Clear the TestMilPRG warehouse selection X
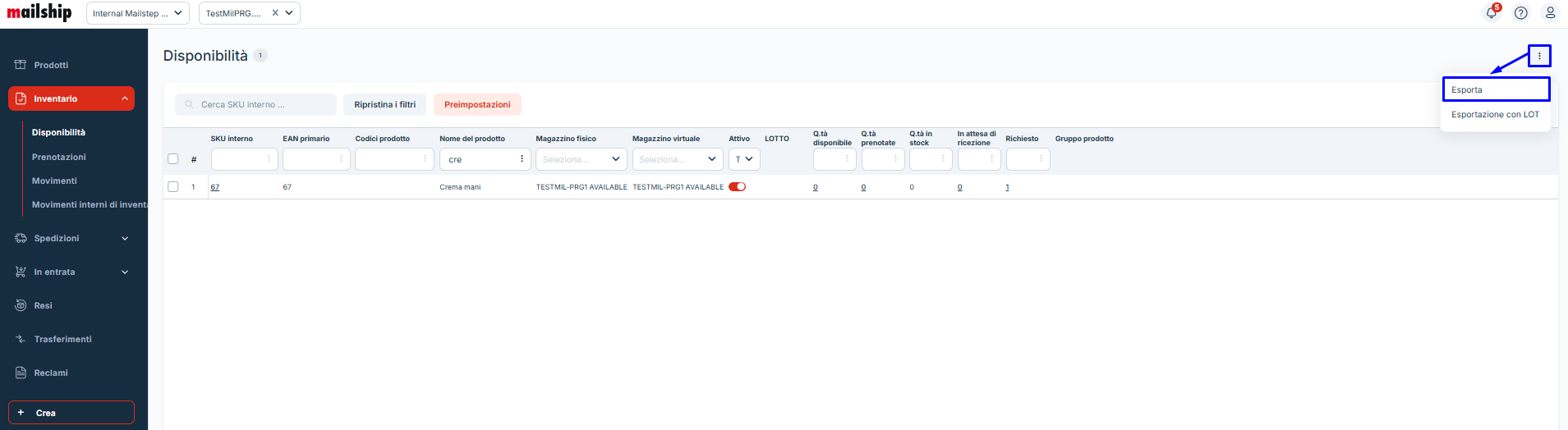 pos(275,13)
